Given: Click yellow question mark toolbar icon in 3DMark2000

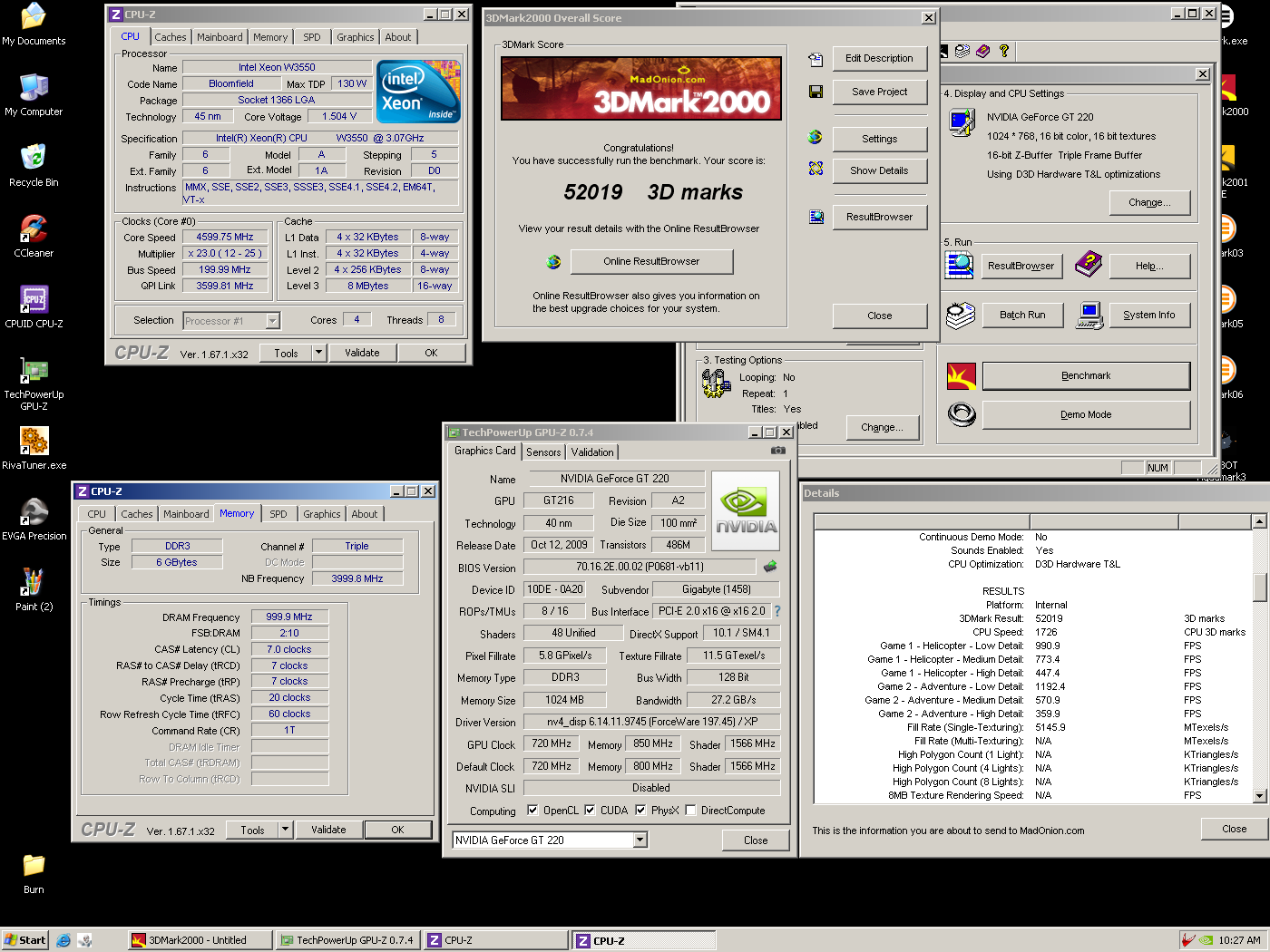Looking at the screenshot, I should tap(1003, 51).
